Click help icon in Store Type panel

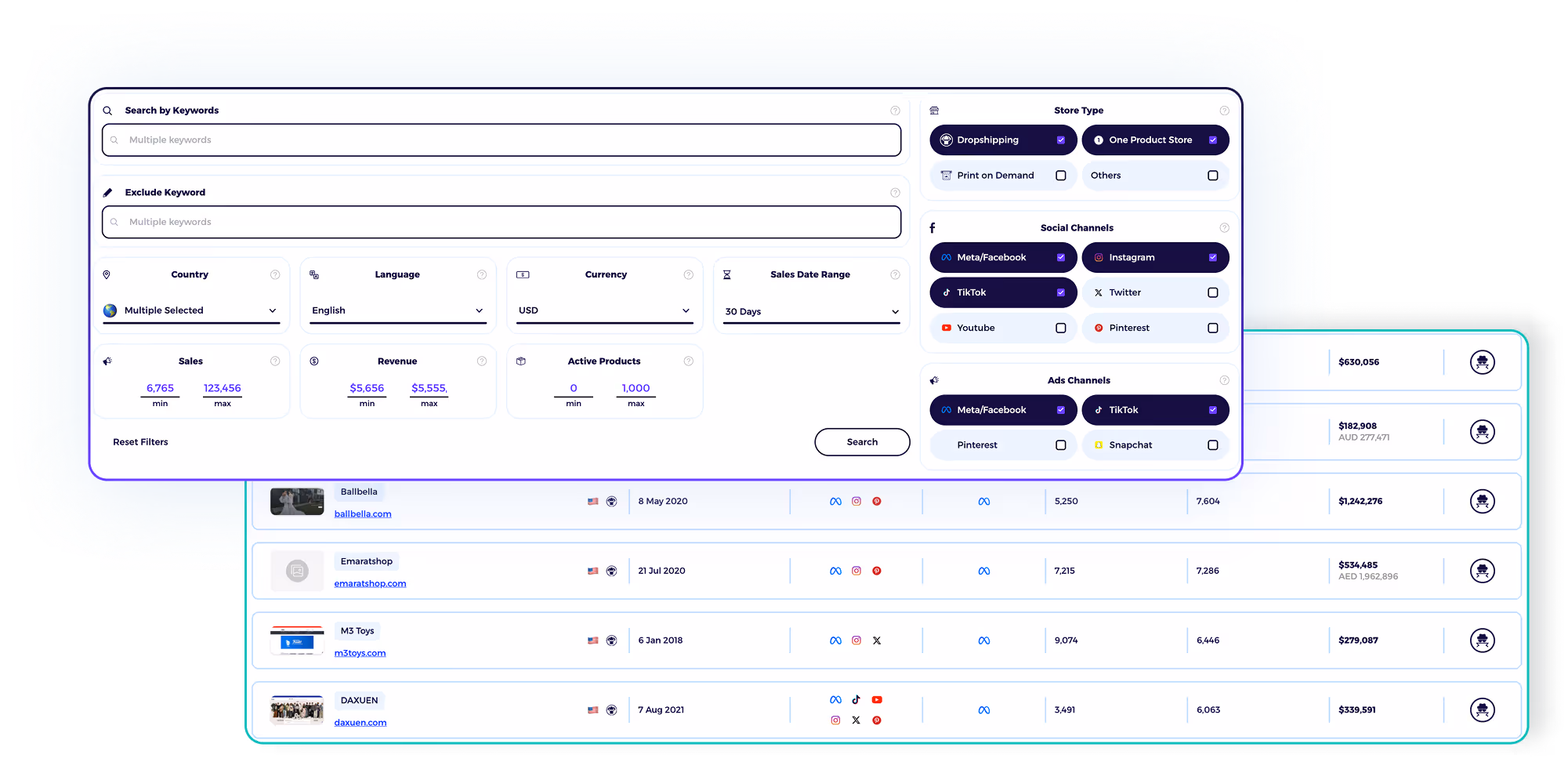click(x=1224, y=111)
